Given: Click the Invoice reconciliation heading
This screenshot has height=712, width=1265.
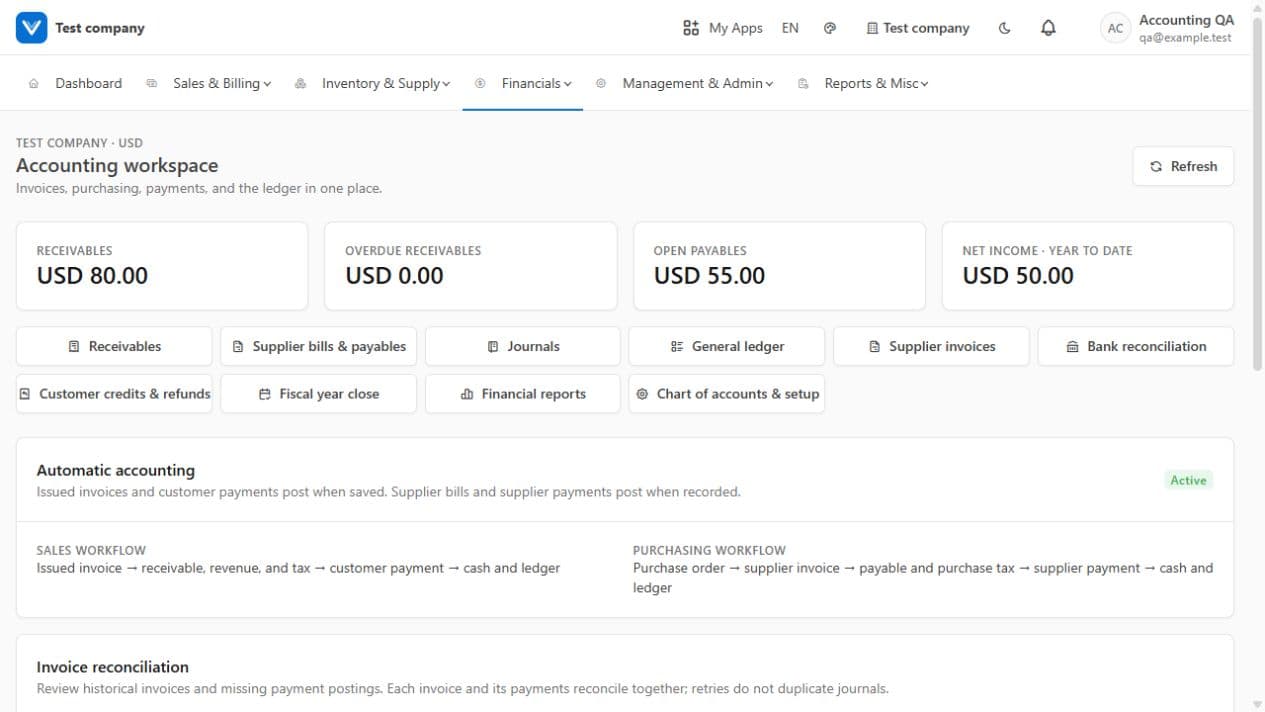Looking at the screenshot, I should point(113,667).
